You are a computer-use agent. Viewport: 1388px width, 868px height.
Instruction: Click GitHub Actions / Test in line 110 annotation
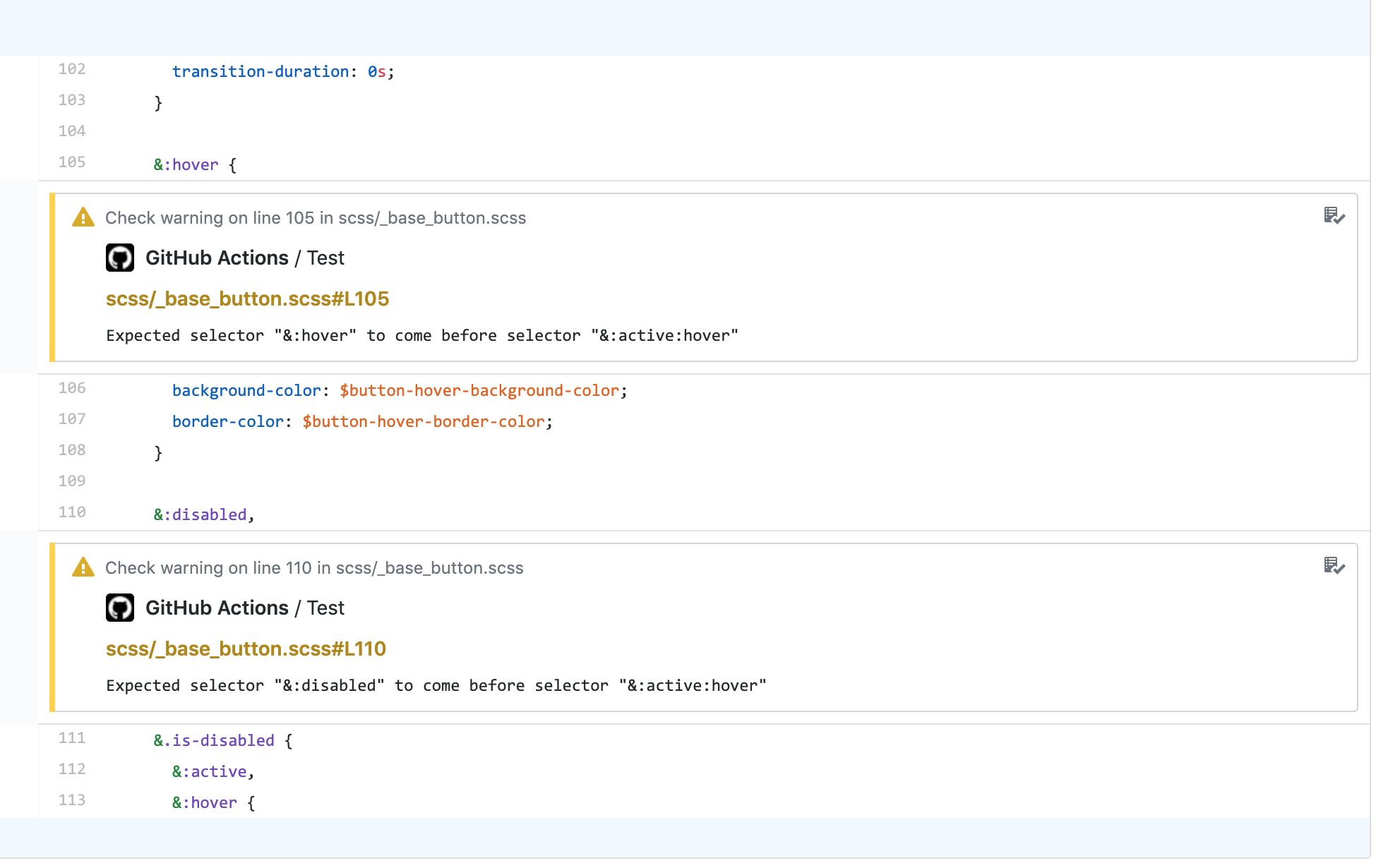coord(245,608)
